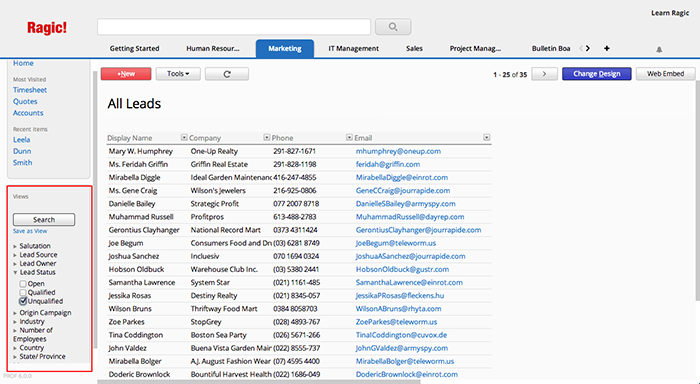The width and height of the screenshot is (700, 384).
Task: Switch to Getting Started tab
Action: [x=134, y=48]
